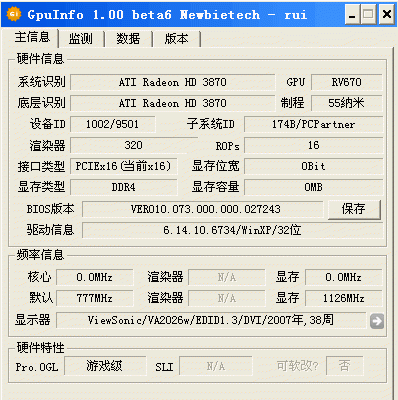Viewport: 398px width, 400px height.
Task: Click the 系统识别 field showing ATI Radeon HD 3870
Action: (x=173, y=82)
